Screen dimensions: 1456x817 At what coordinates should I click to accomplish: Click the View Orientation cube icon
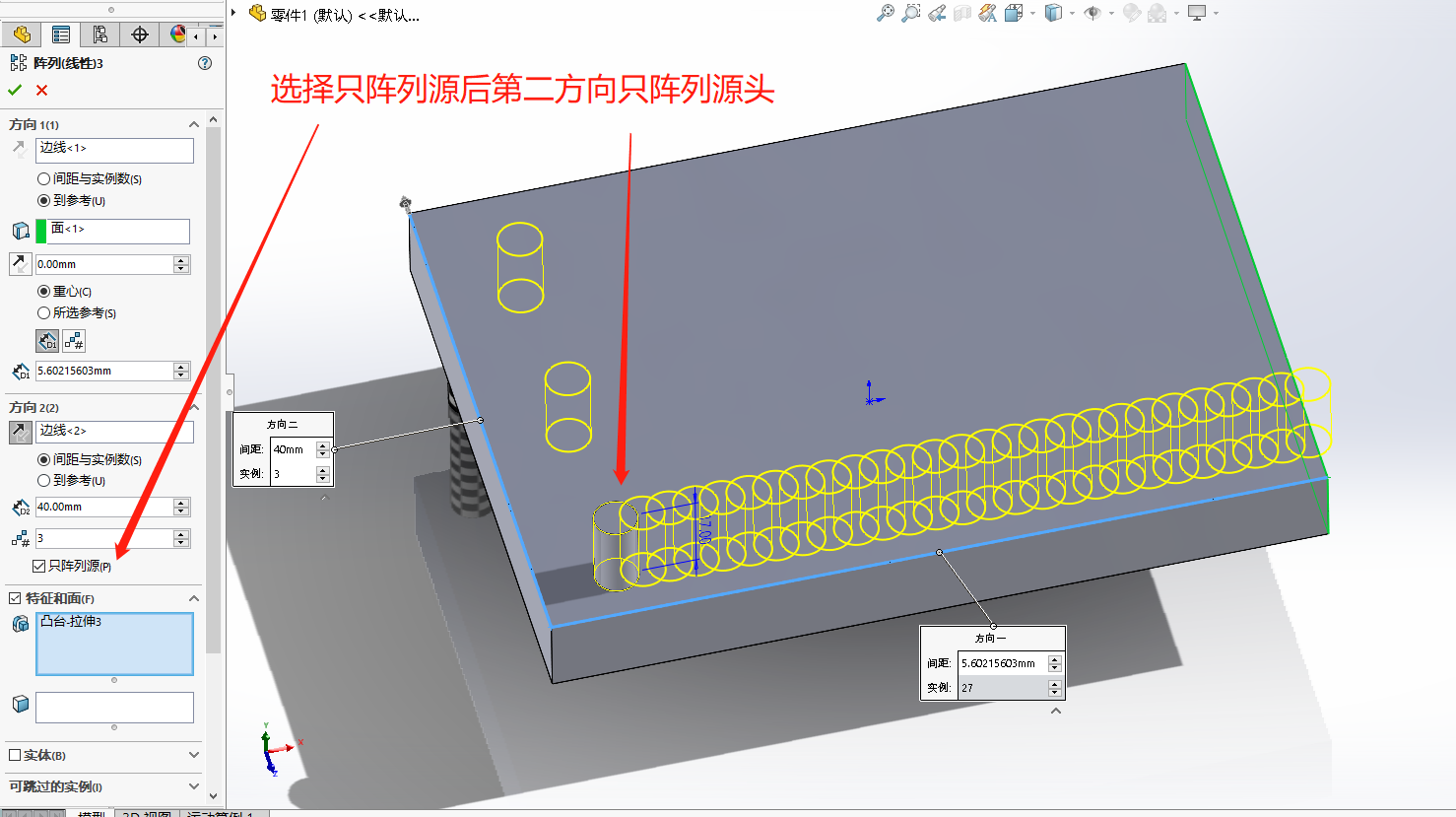(x=1014, y=13)
